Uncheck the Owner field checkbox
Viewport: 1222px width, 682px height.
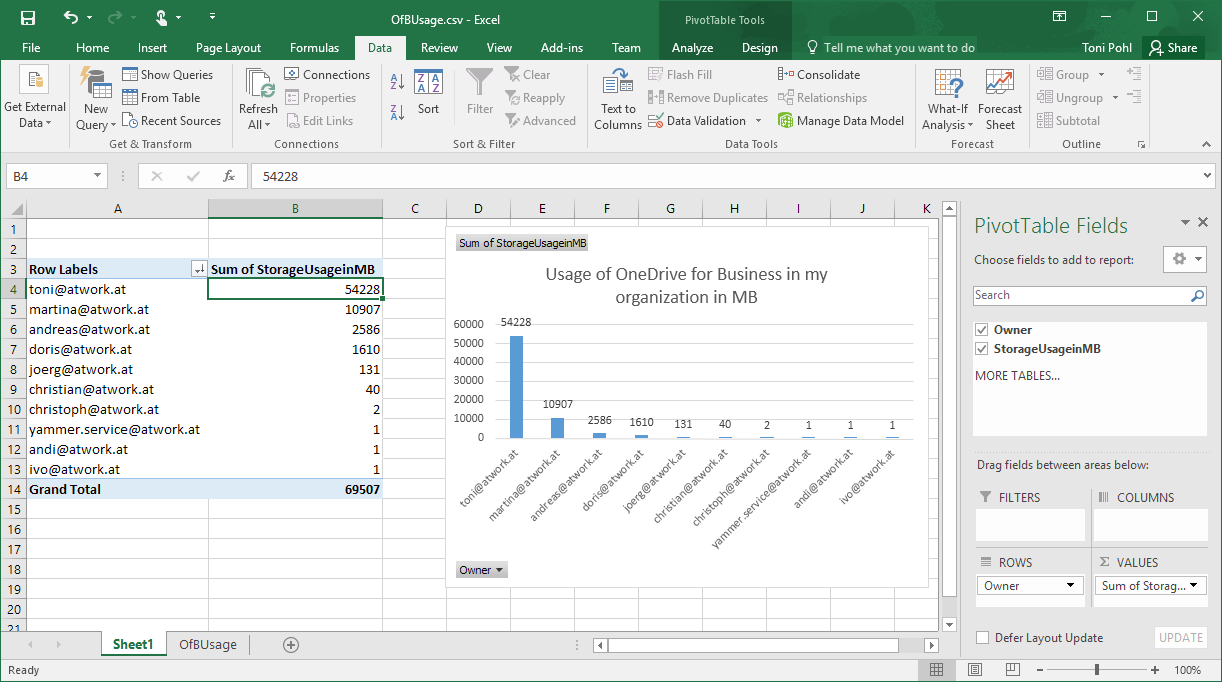pos(981,330)
